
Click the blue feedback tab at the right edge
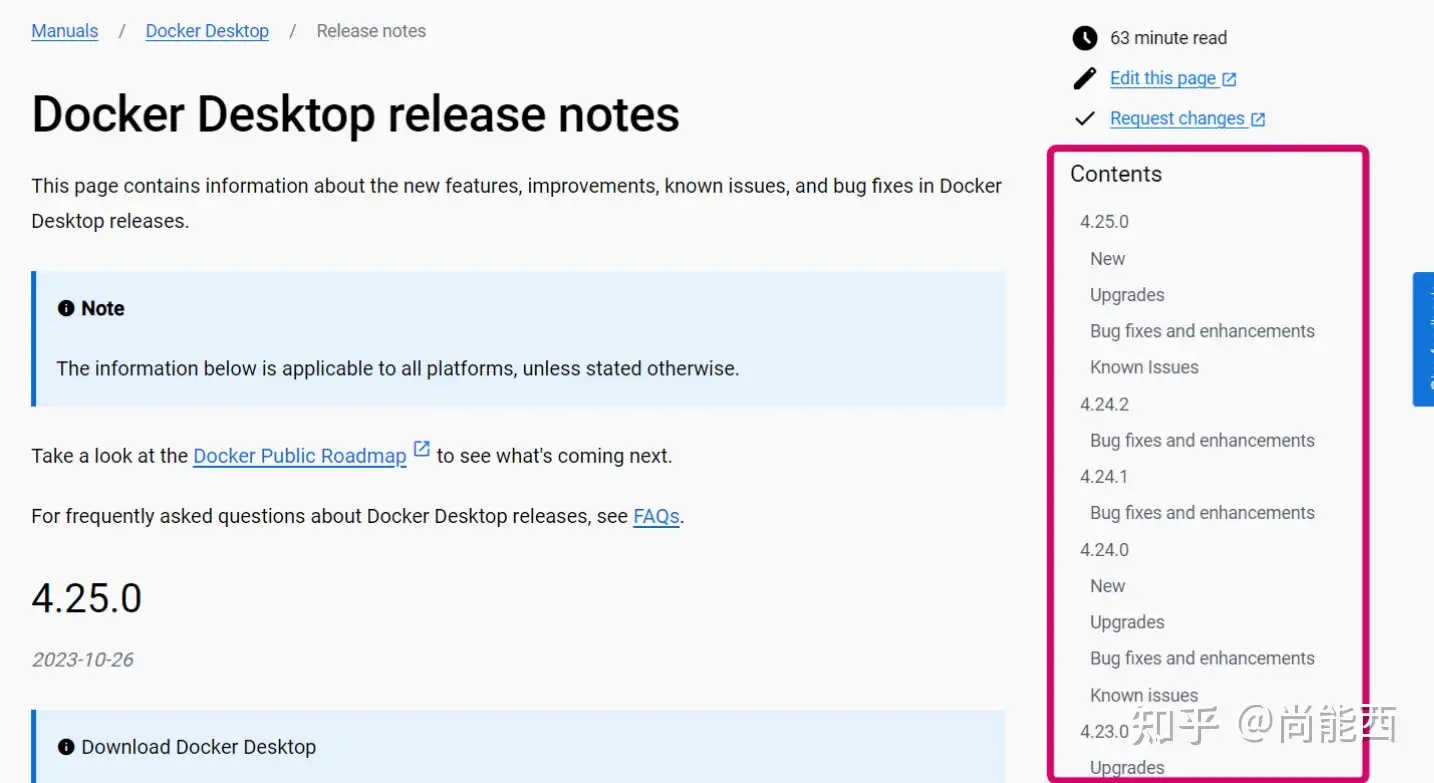(x=1423, y=339)
